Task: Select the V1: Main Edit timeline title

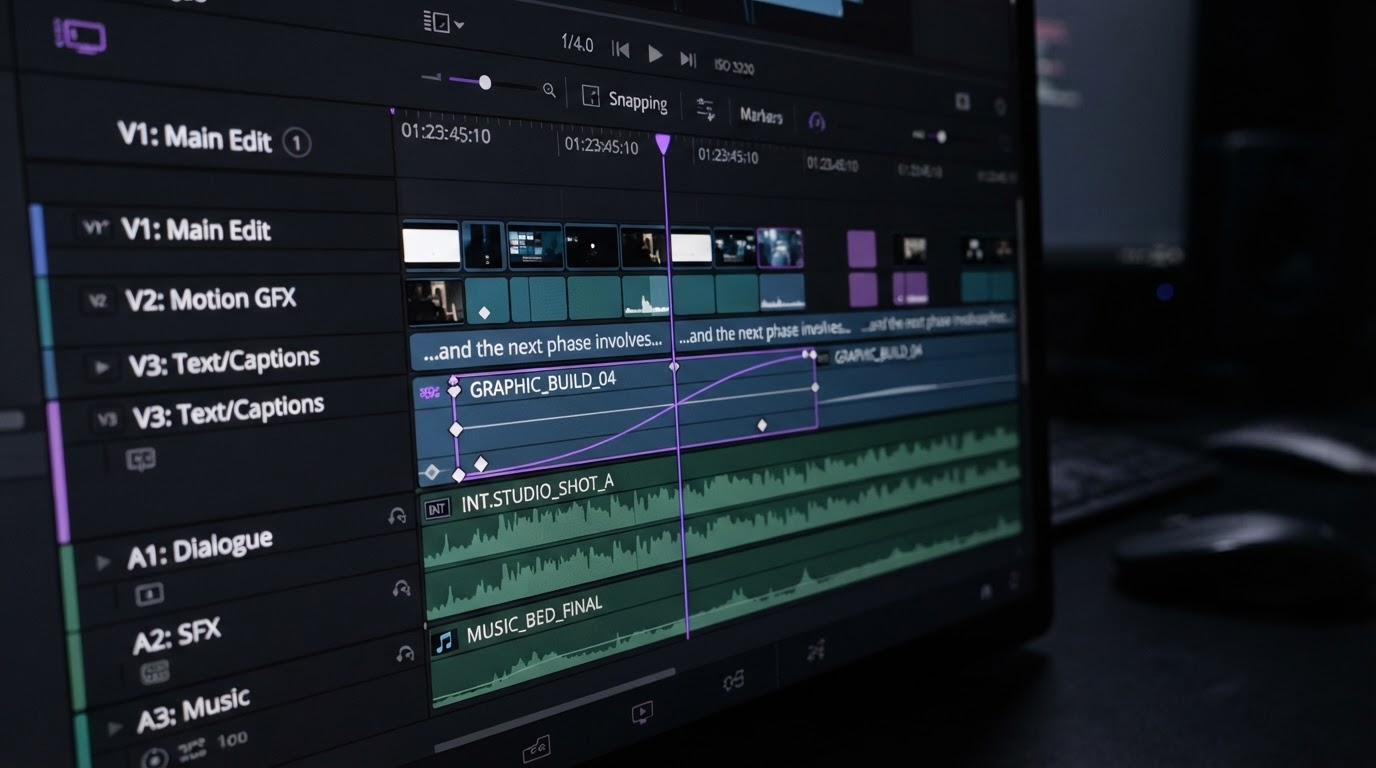Action: click(x=195, y=137)
